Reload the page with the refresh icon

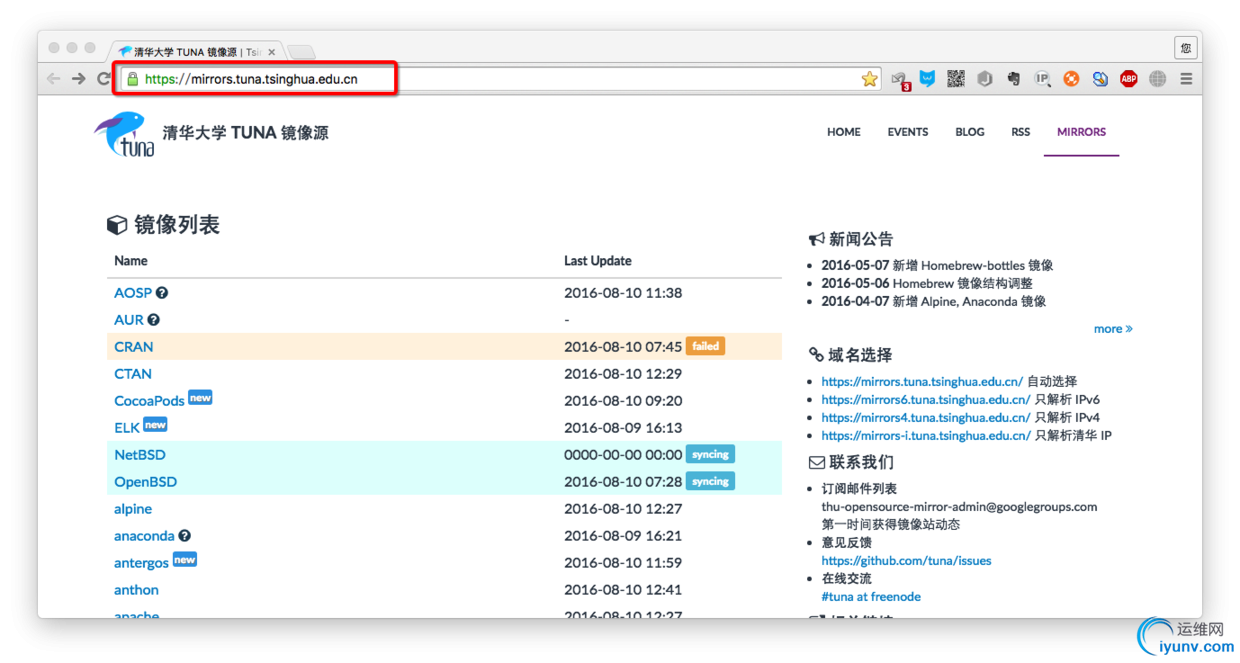pyautogui.click(x=103, y=79)
